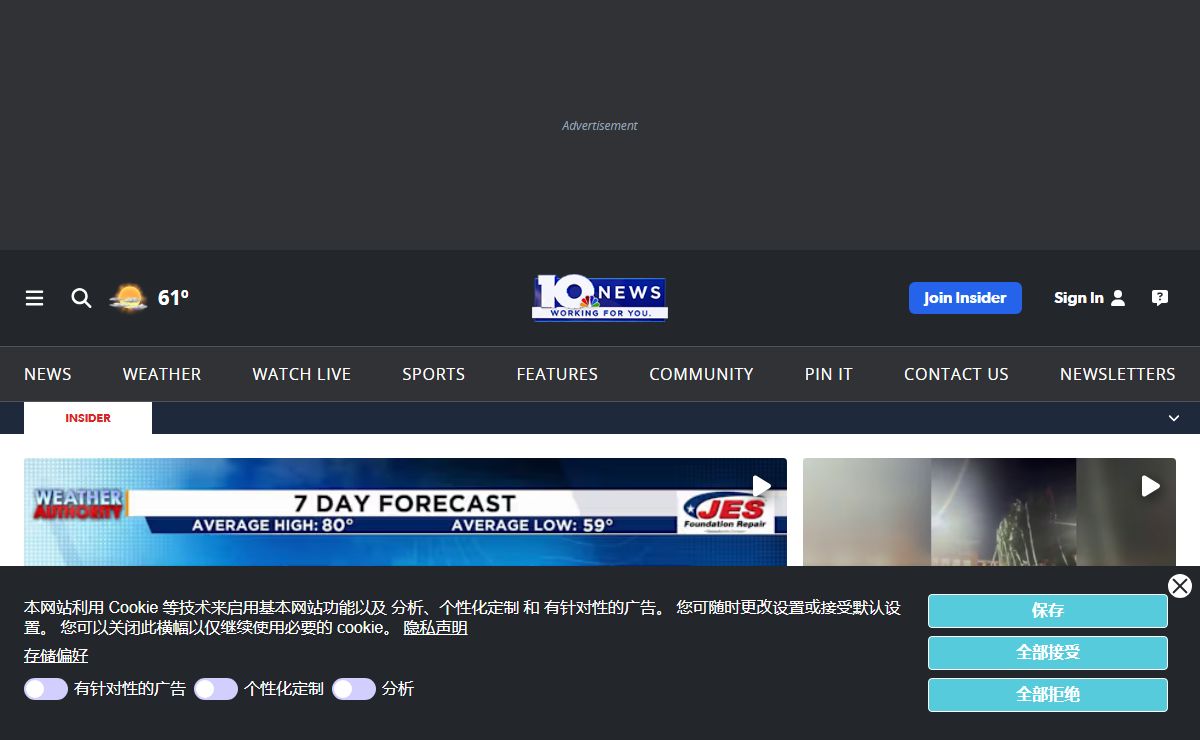This screenshot has width=1200, height=740.
Task: Open storage preferences (存储偏好) link
Action: point(56,656)
